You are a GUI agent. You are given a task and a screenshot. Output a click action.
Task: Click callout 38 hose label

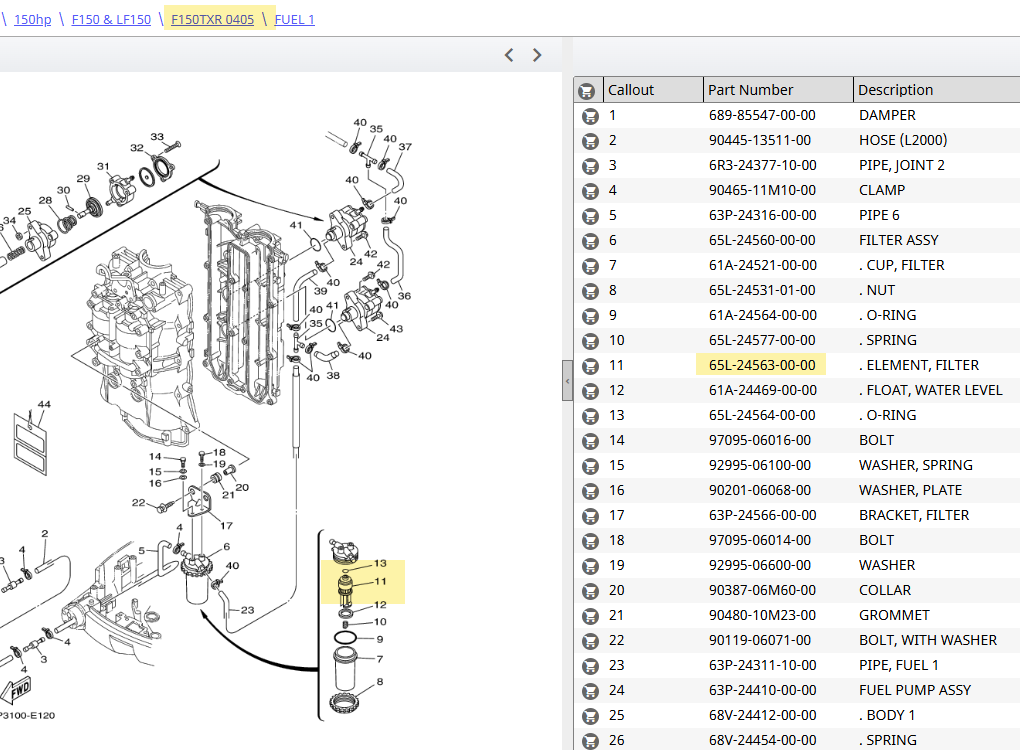(333, 375)
